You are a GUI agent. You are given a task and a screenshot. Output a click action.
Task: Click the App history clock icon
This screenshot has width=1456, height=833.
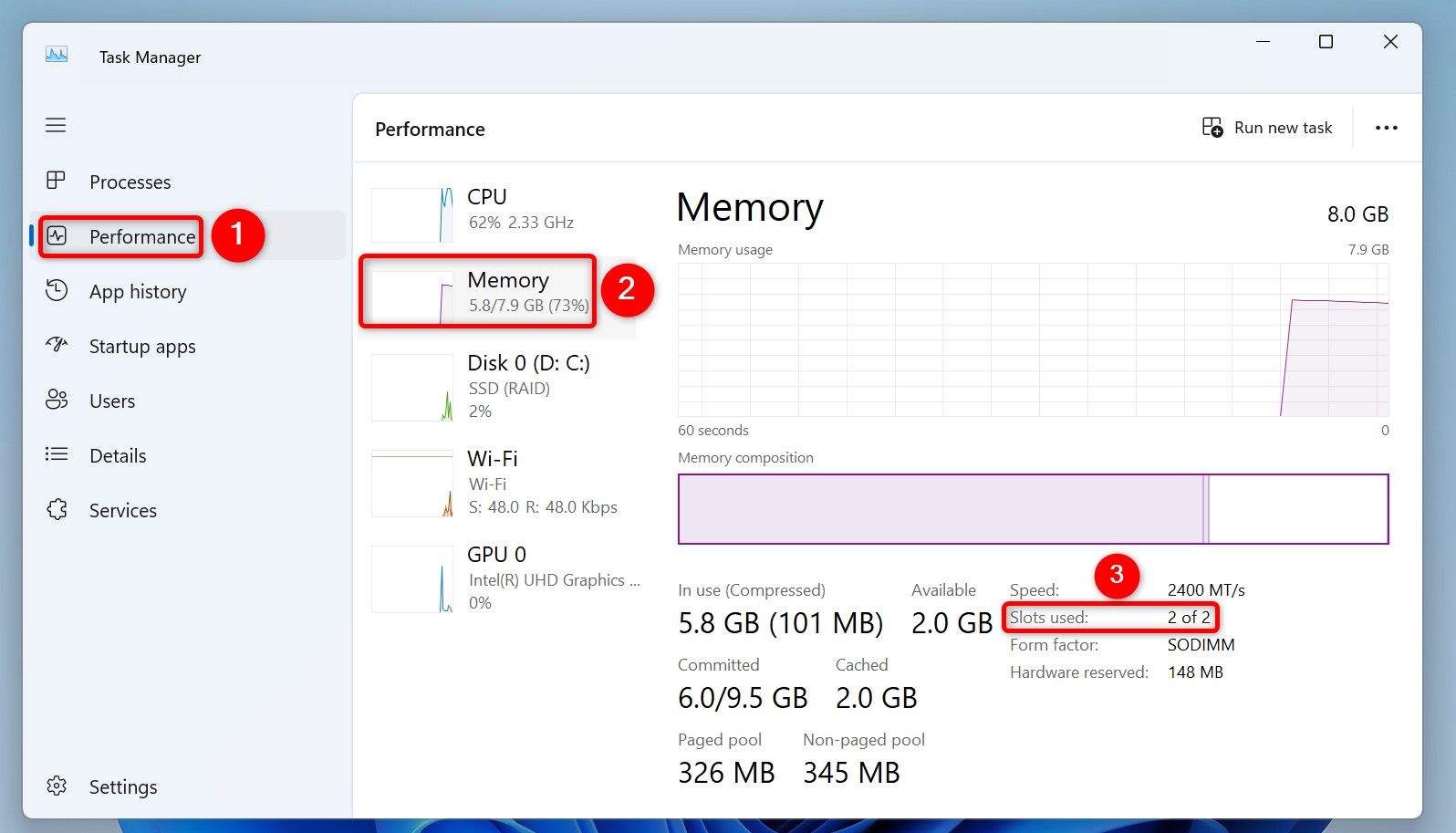coord(57,291)
